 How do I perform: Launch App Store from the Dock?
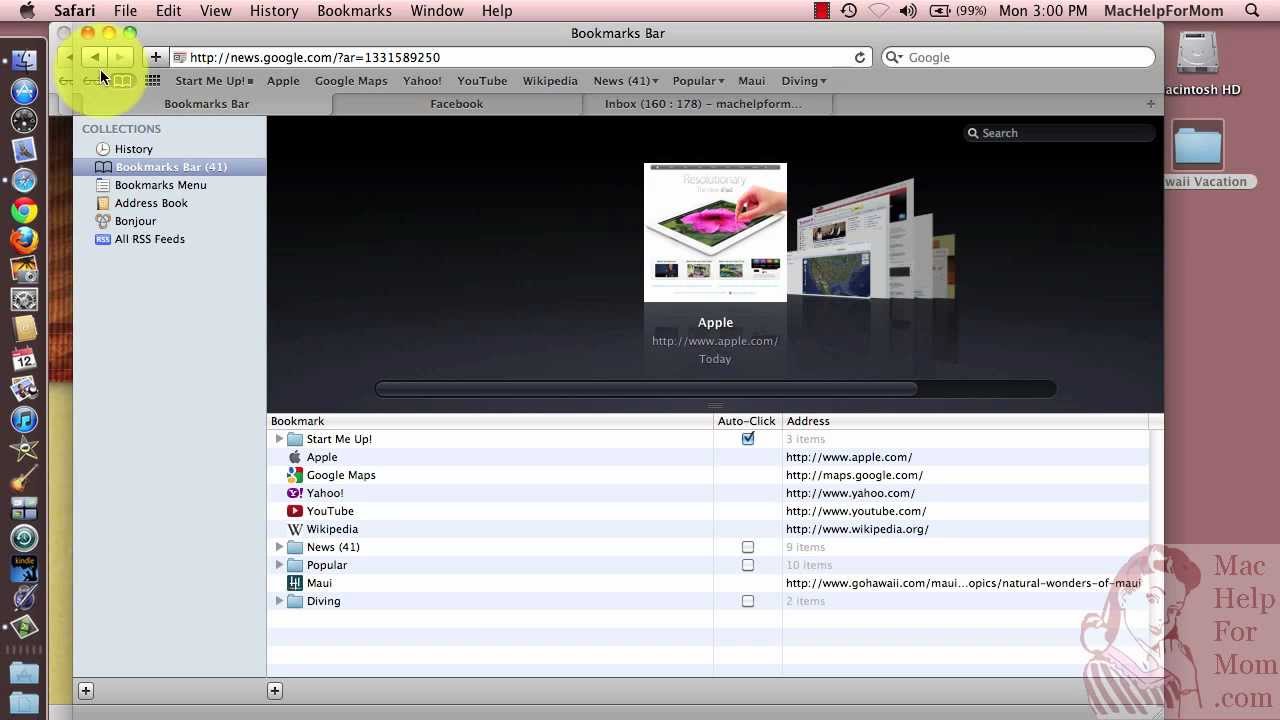pos(24,91)
